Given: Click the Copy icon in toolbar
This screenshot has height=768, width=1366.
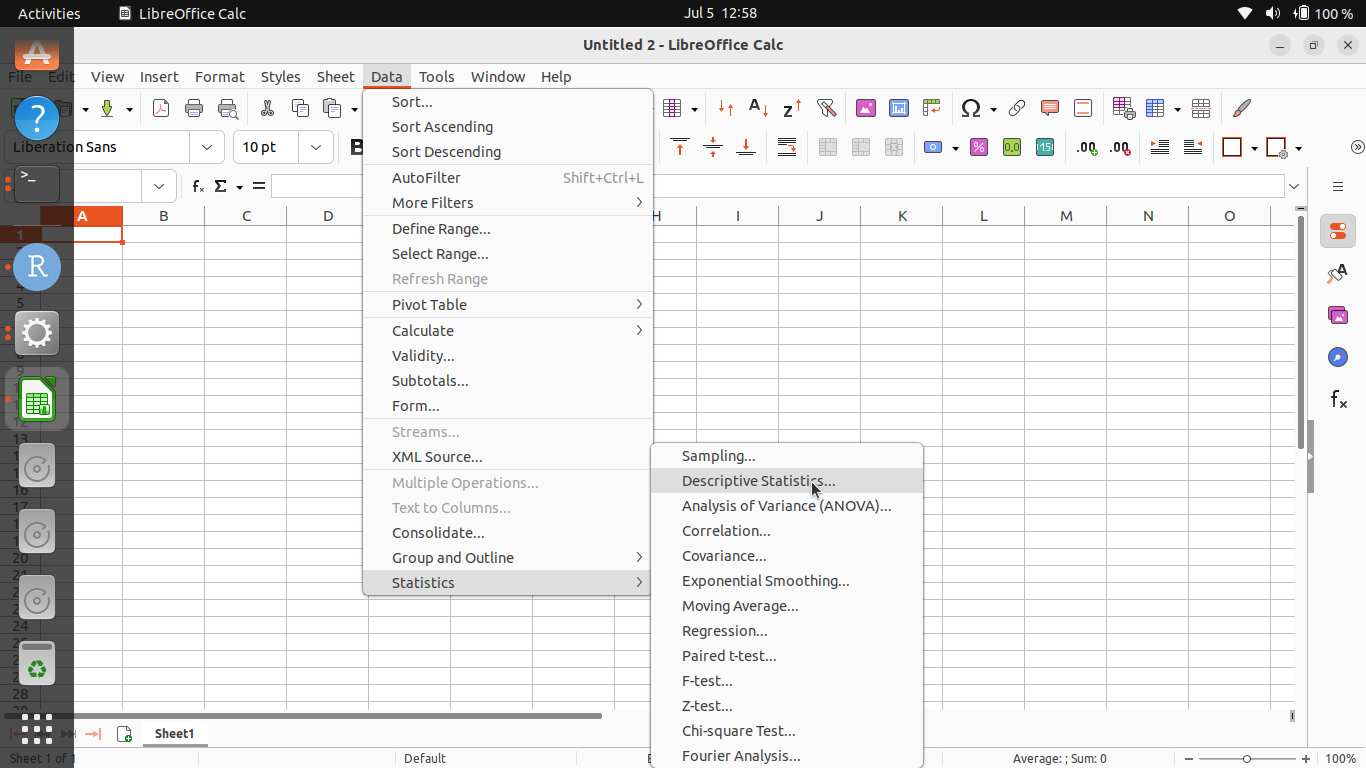Looking at the screenshot, I should tap(300, 108).
